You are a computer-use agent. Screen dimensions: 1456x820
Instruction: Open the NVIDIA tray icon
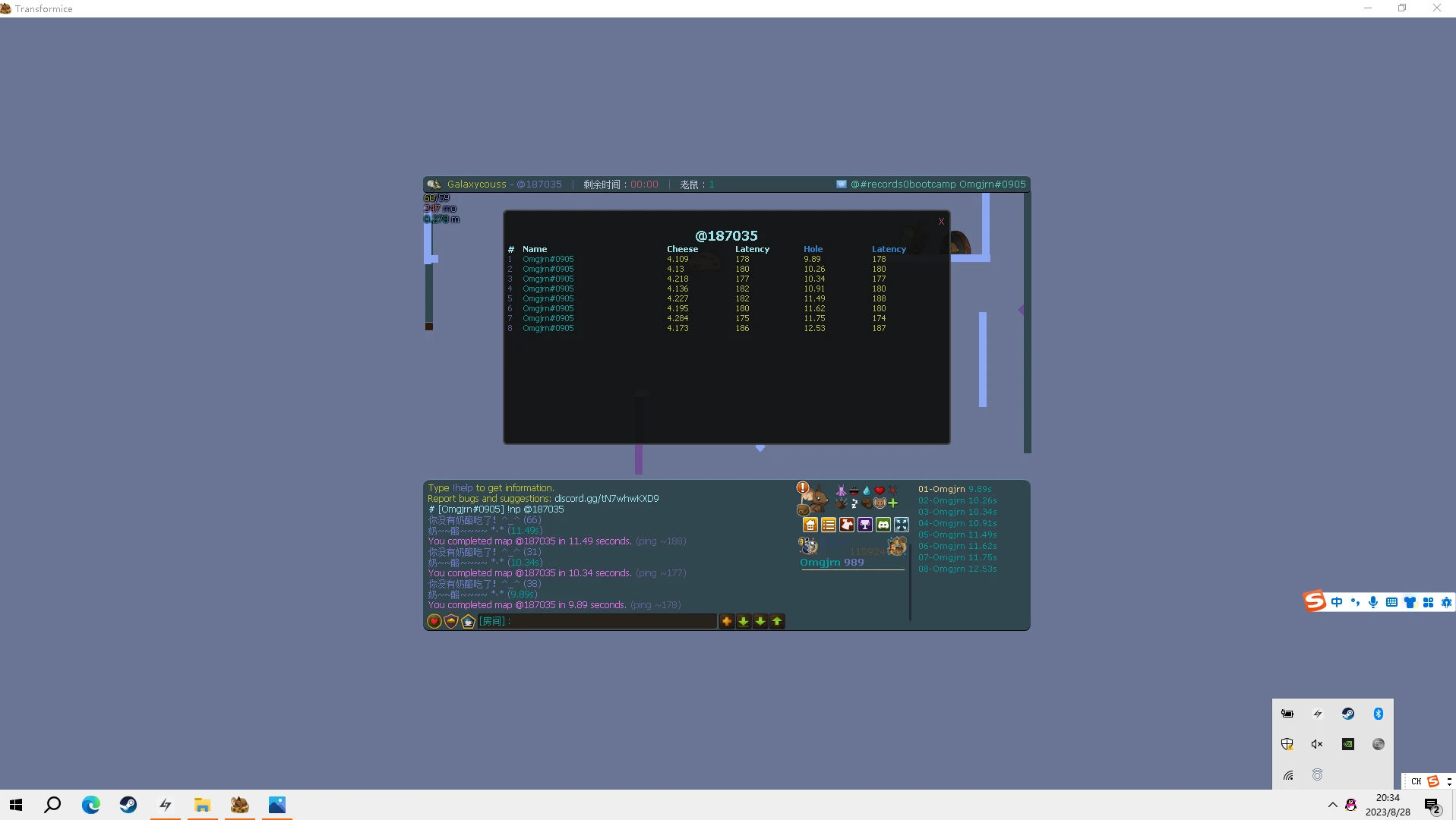click(x=1348, y=744)
